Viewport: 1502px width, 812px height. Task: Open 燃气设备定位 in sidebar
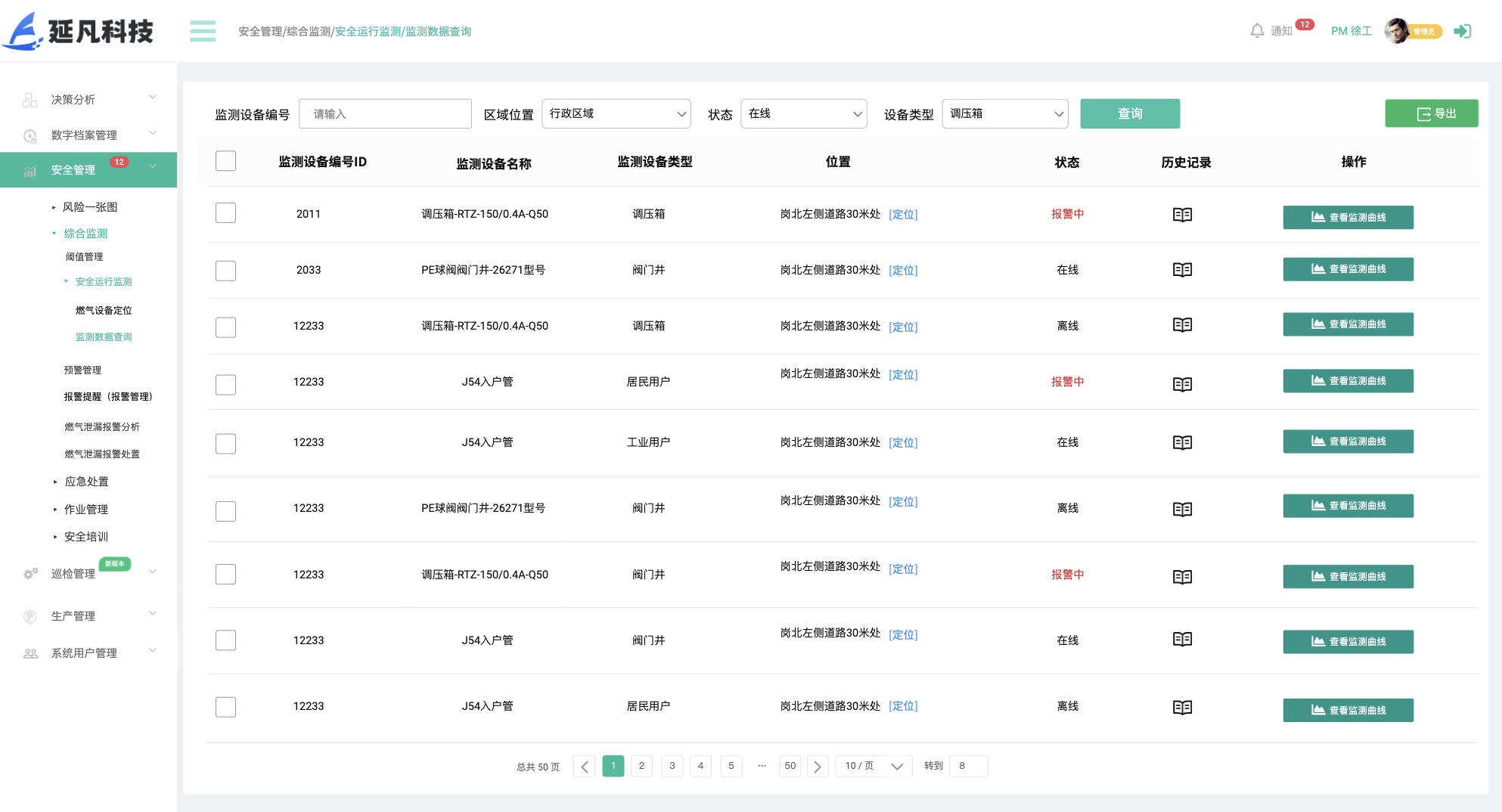point(104,311)
